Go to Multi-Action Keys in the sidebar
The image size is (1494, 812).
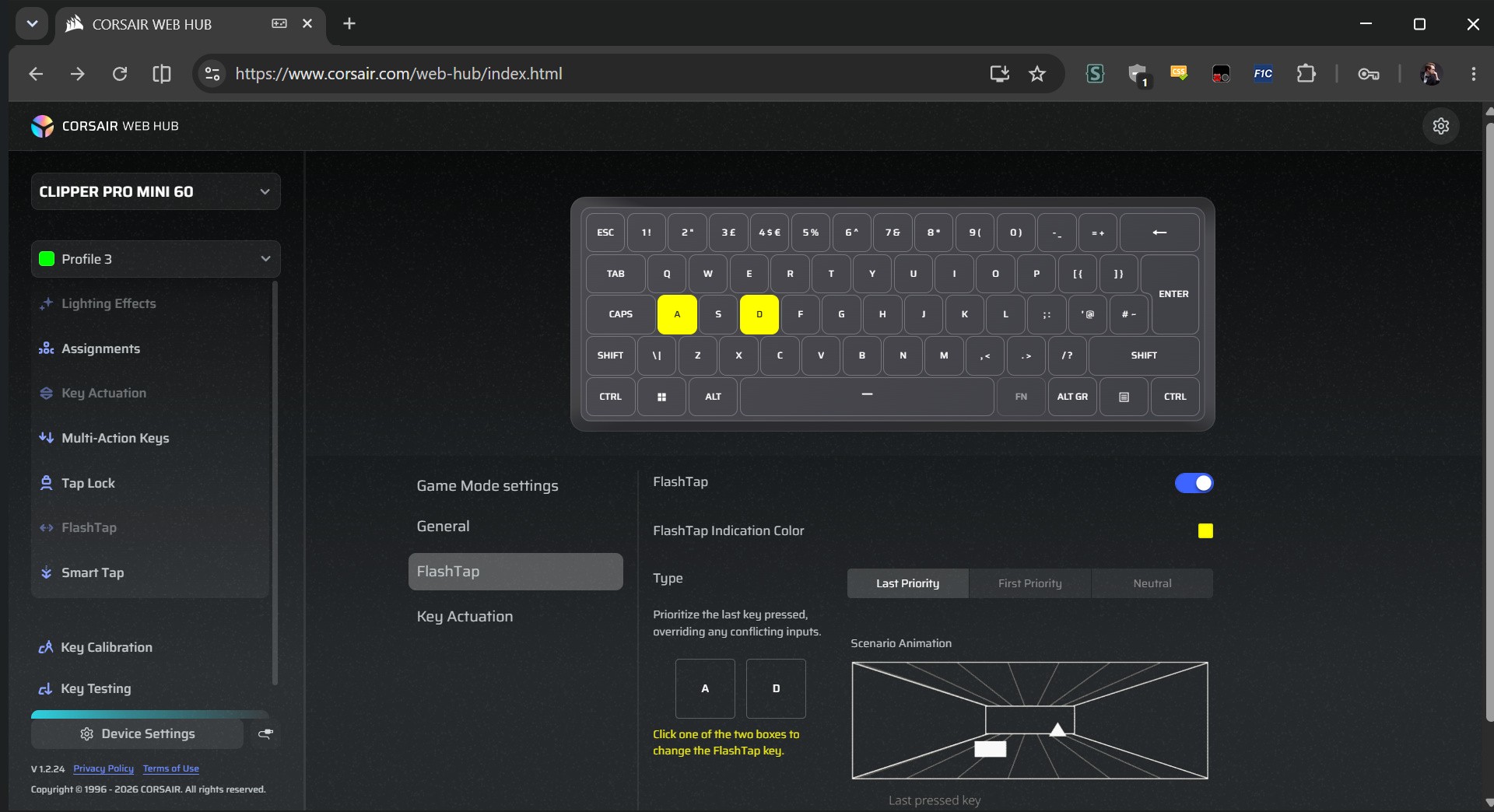(x=115, y=438)
